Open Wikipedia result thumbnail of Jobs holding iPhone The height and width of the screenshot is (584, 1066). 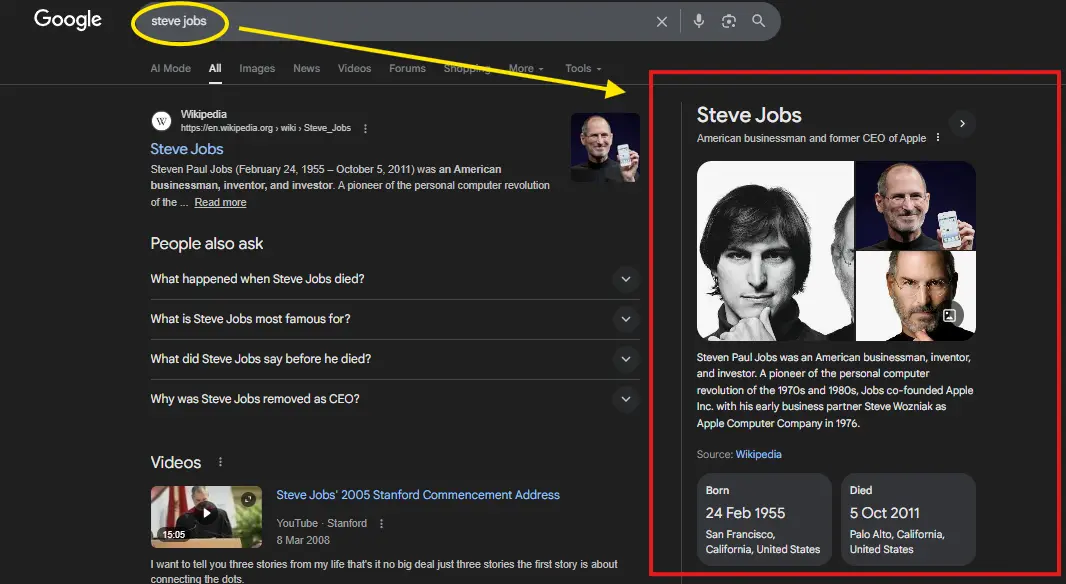tap(605, 148)
